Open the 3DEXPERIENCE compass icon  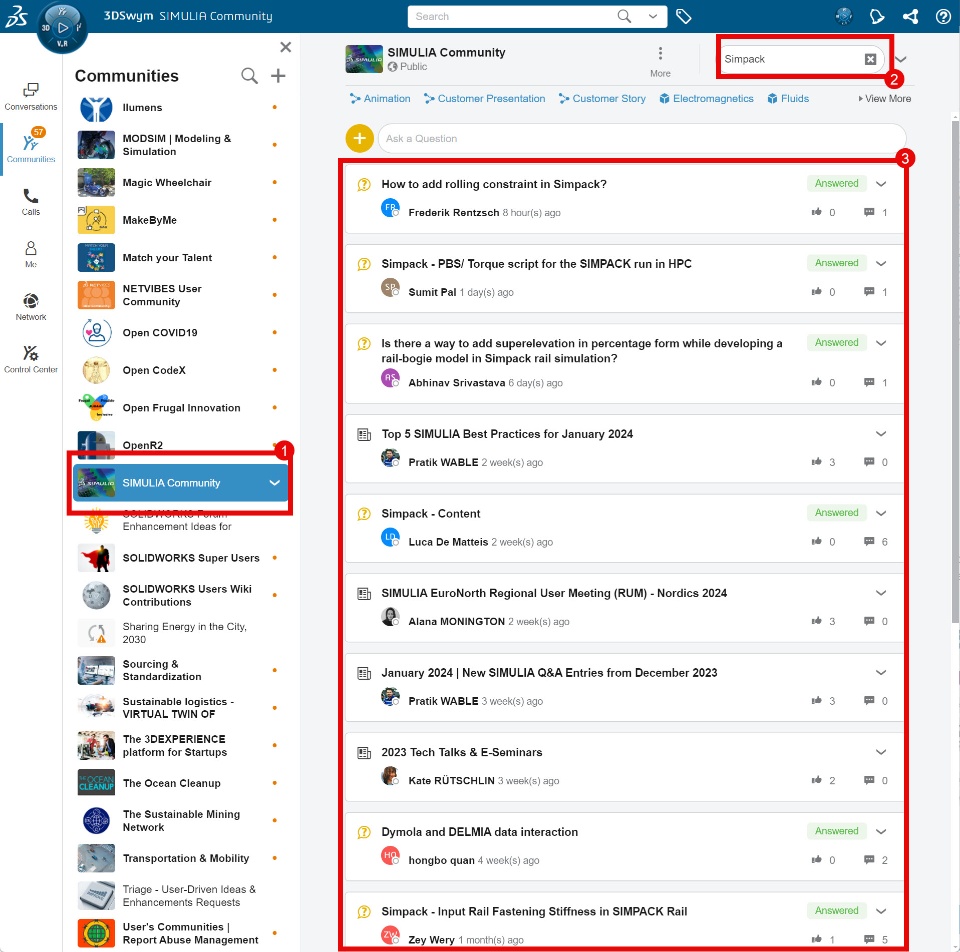pos(62,28)
